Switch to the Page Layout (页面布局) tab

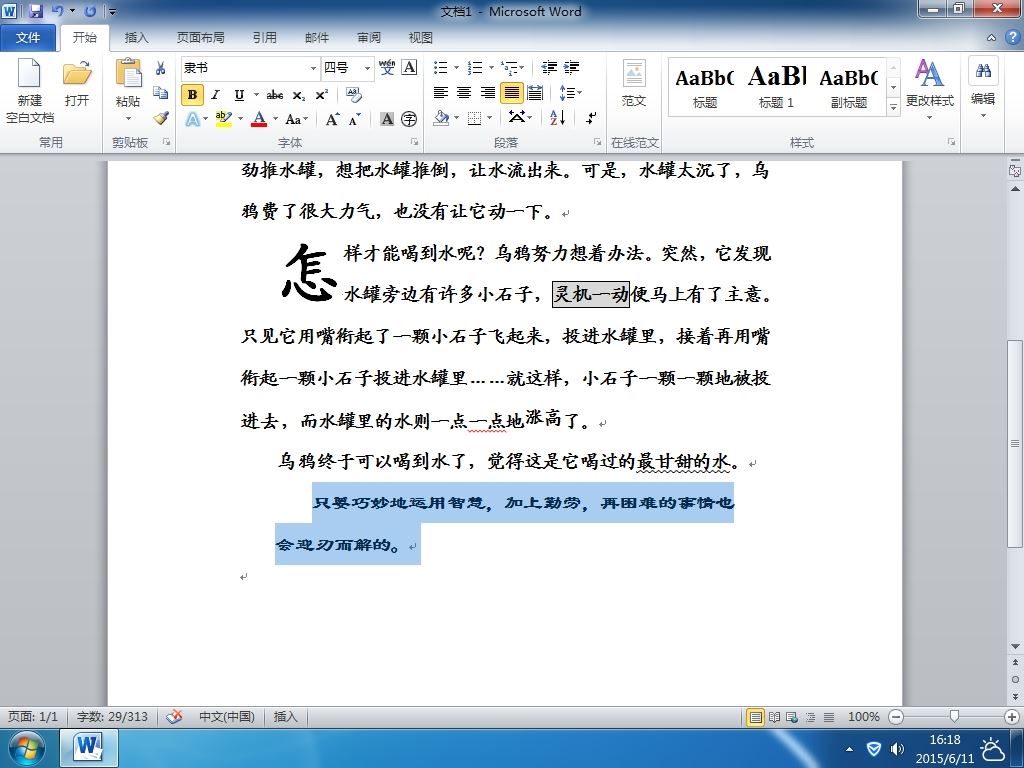(200, 38)
